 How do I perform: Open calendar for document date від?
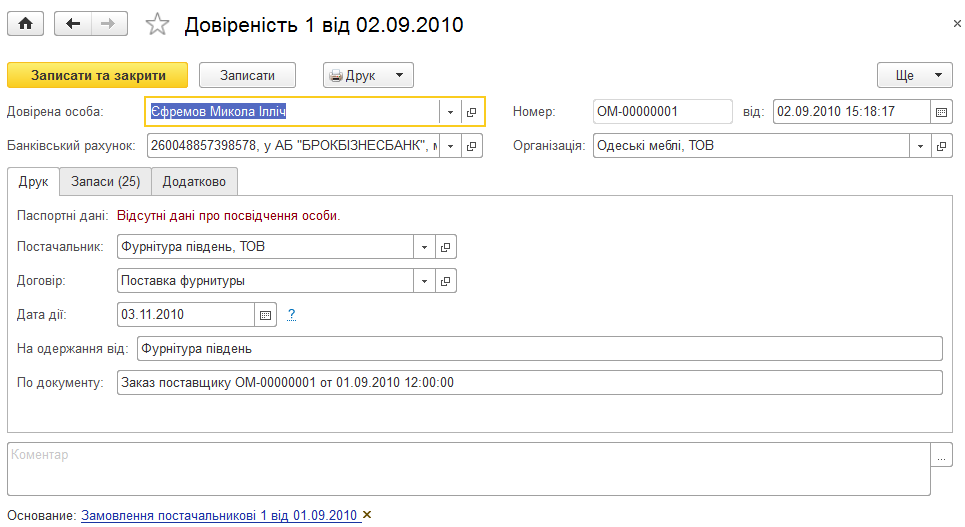(x=941, y=112)
